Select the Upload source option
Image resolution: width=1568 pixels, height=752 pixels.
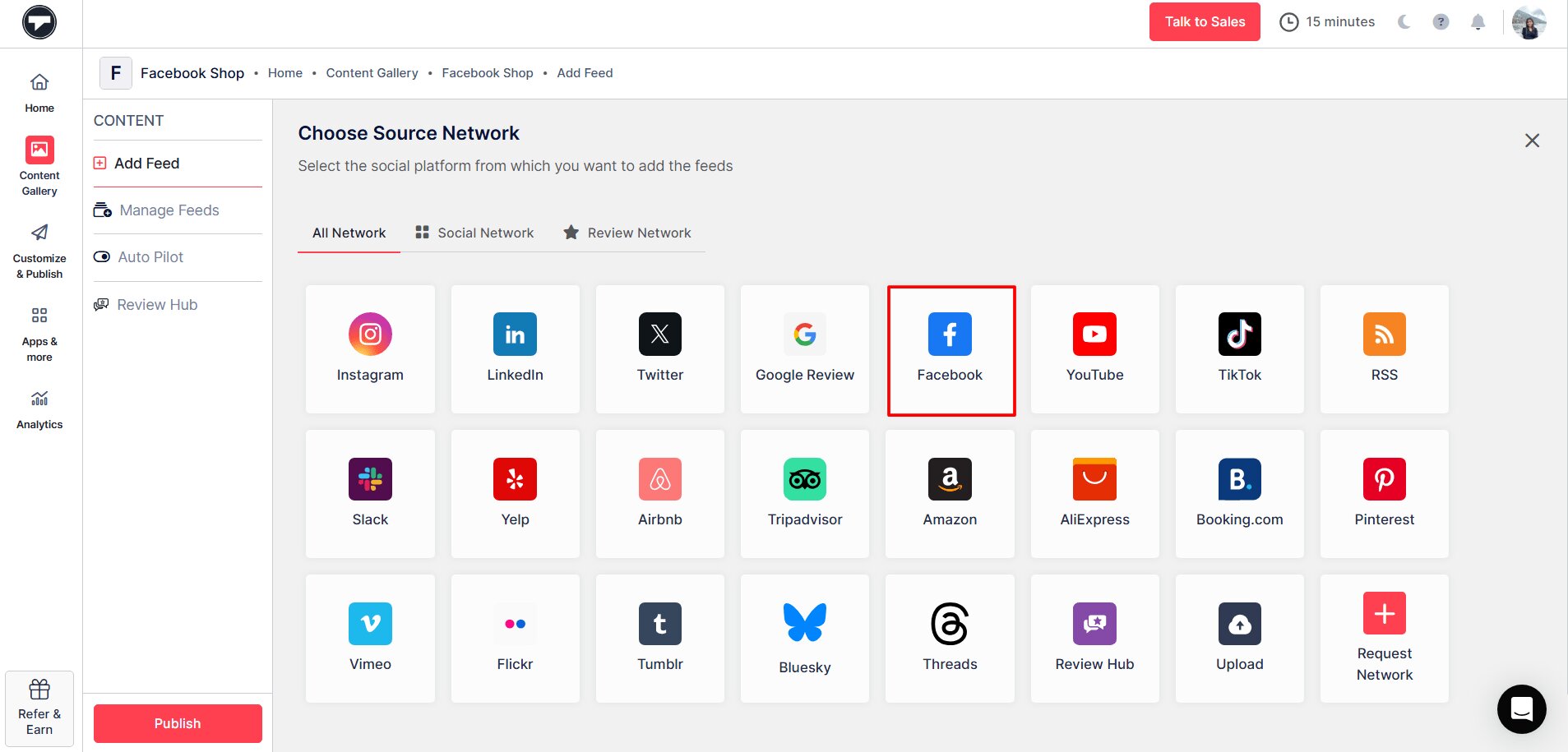click(1239, 638)
